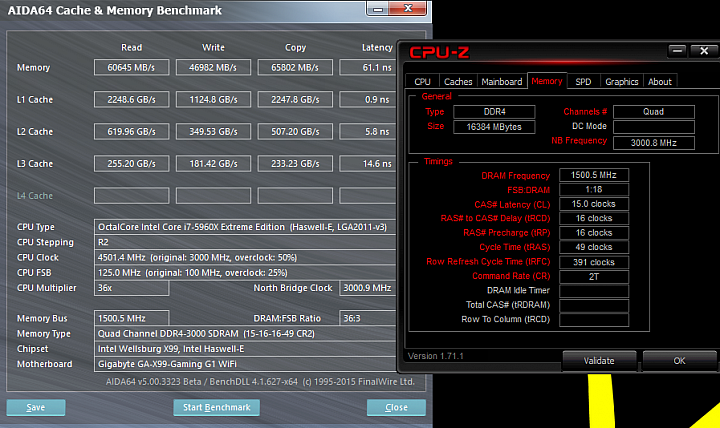This screenshot has width=720, height=428.
Task: Click the CPU Type field showing i7-5960X
Action: 245,227
